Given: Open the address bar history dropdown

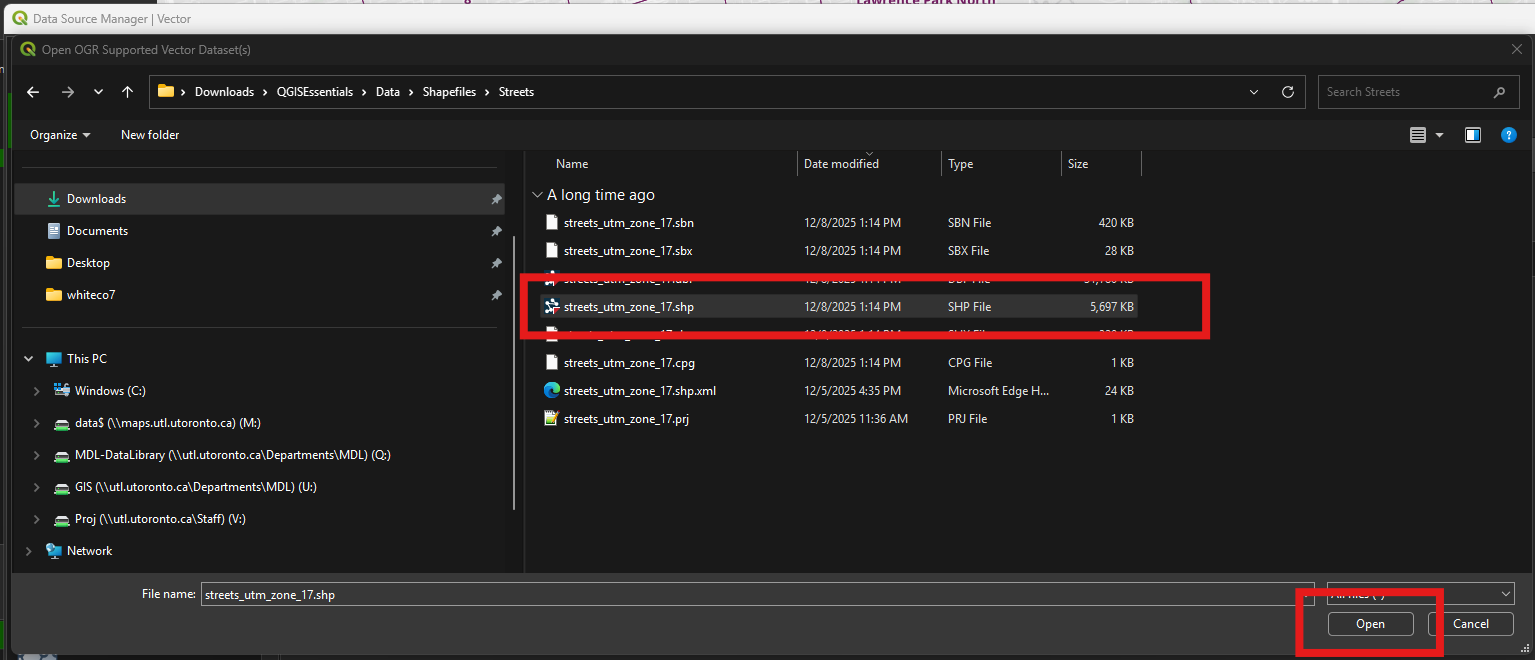Looking at the screenshot, I should tap(1254, 92).
